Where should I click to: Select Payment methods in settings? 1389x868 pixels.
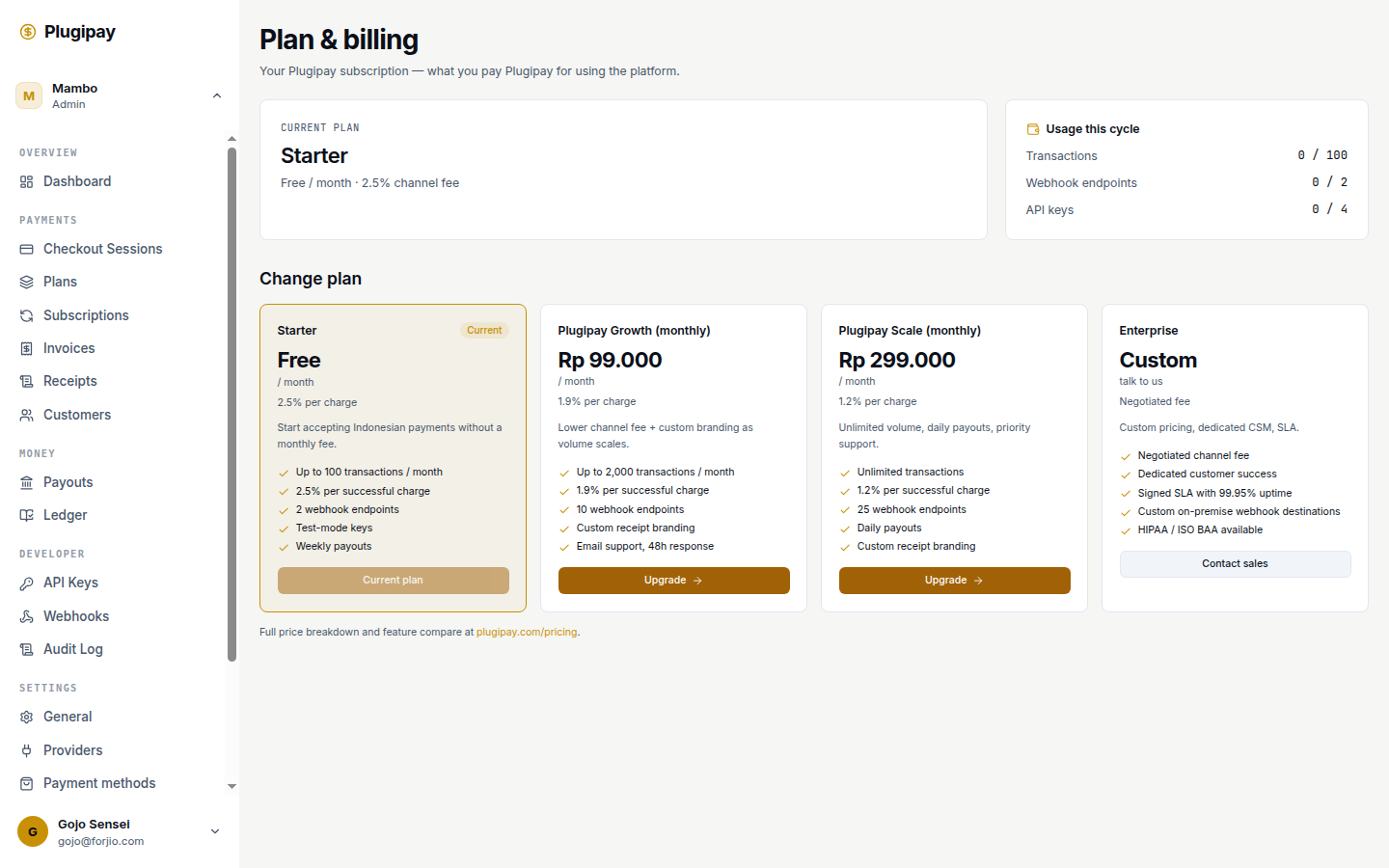(x=99, y=783)
